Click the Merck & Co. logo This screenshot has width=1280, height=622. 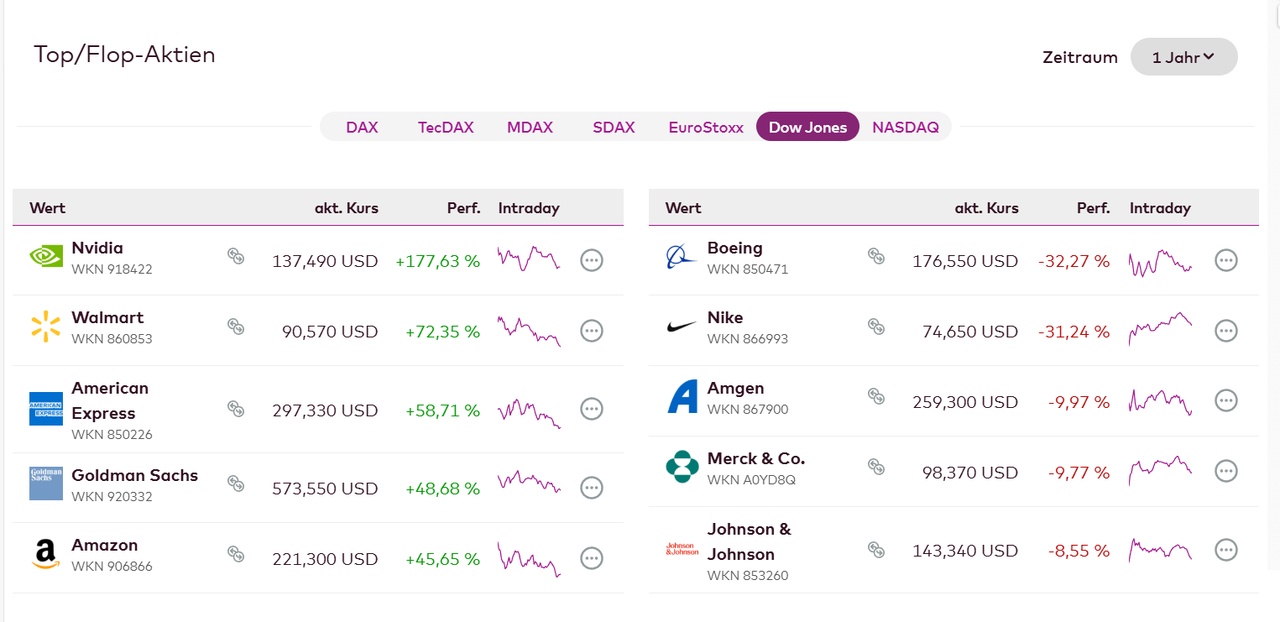(x=682, y=467)
